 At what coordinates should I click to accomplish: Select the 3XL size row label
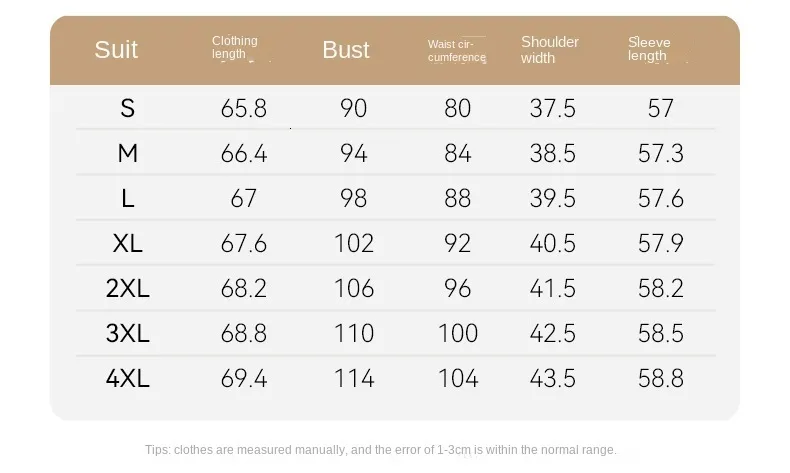point(127,333)
